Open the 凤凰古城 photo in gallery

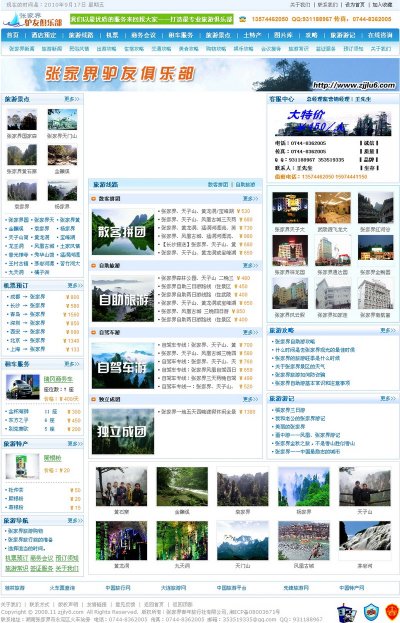coord(303,541)
